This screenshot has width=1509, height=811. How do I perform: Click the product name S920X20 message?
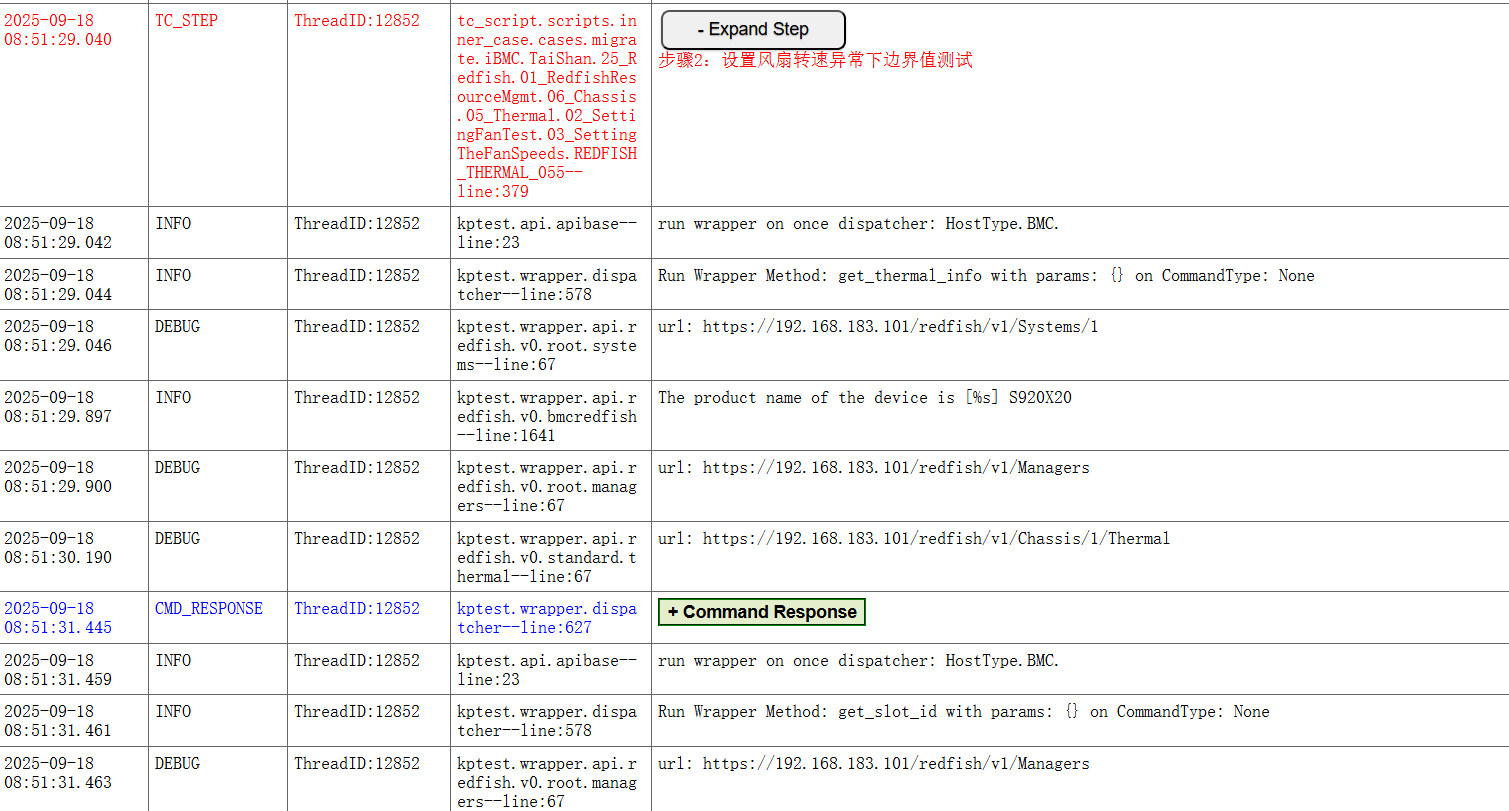864,398
